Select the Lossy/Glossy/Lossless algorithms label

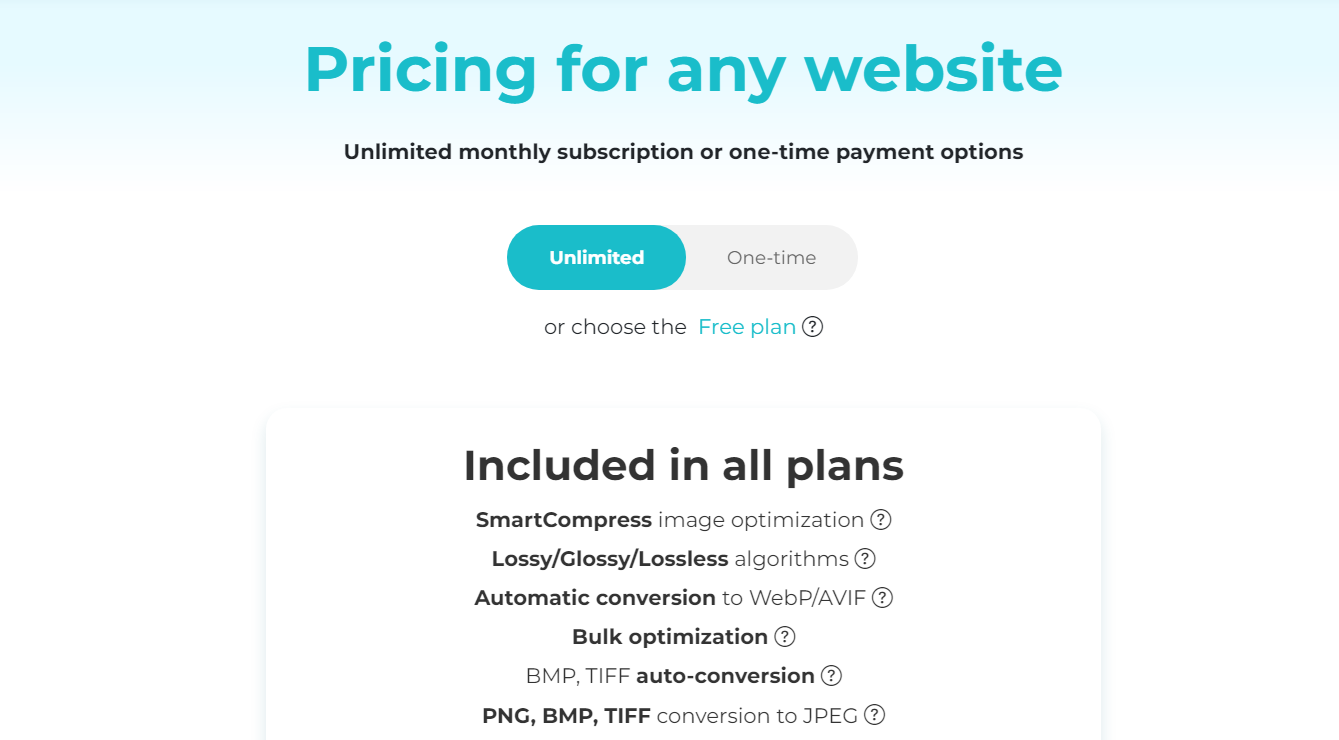coord(669,559)
